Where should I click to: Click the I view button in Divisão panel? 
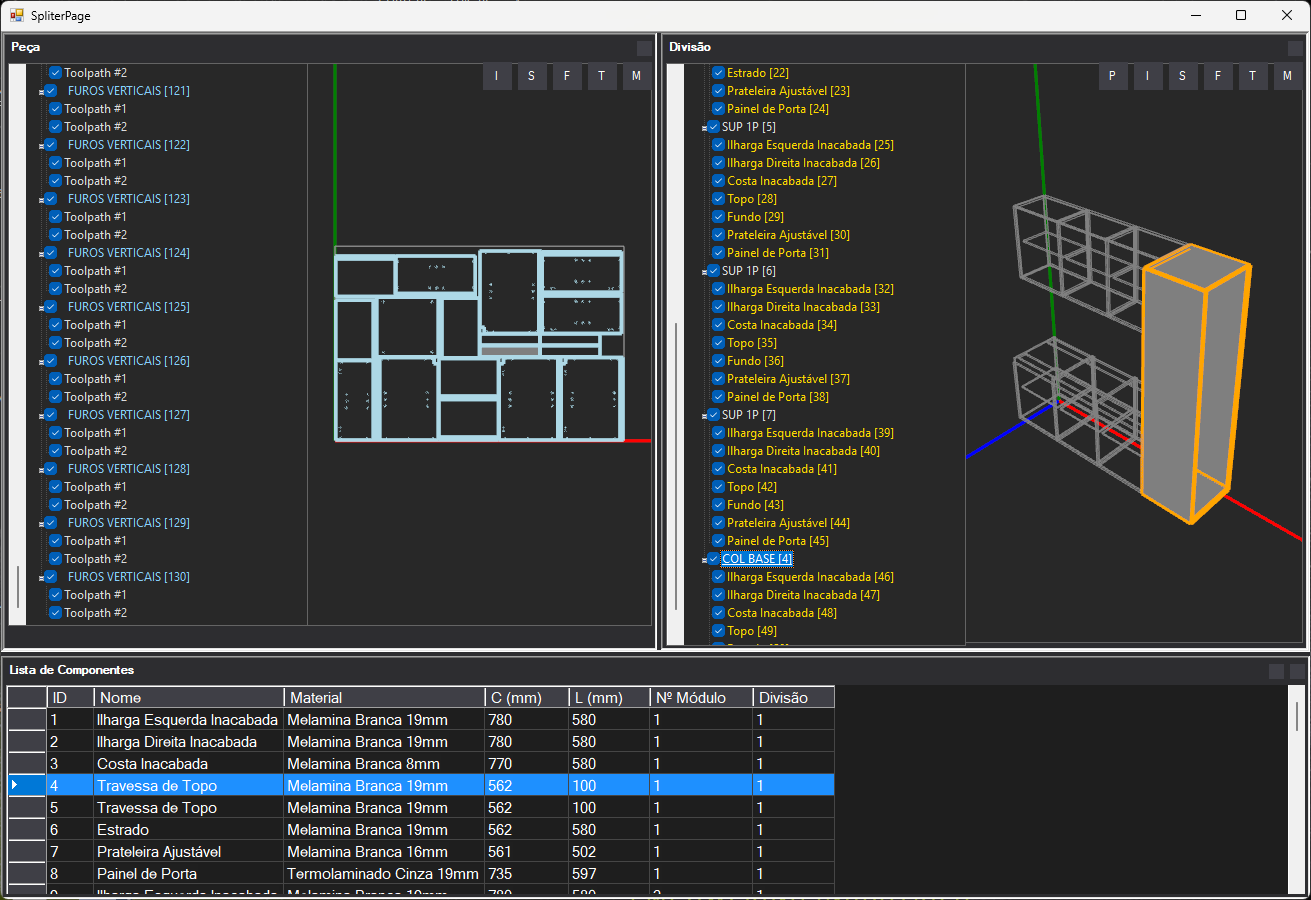1148,77
